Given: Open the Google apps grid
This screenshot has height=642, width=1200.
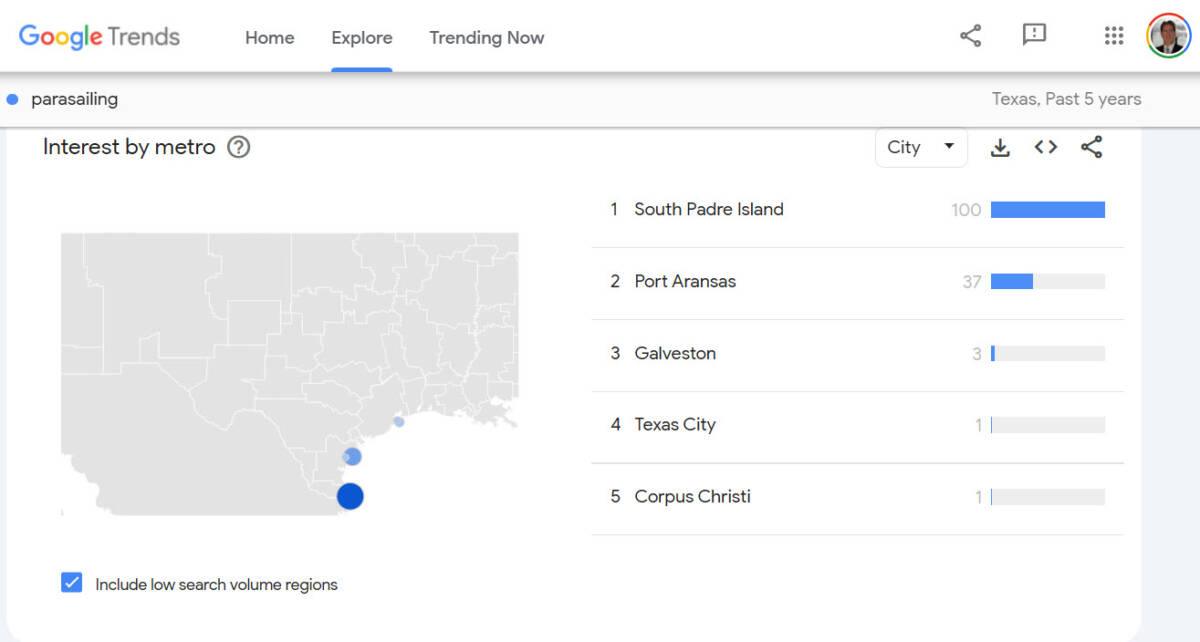Looking at the screenshot, I should (x=1114, y=37).
